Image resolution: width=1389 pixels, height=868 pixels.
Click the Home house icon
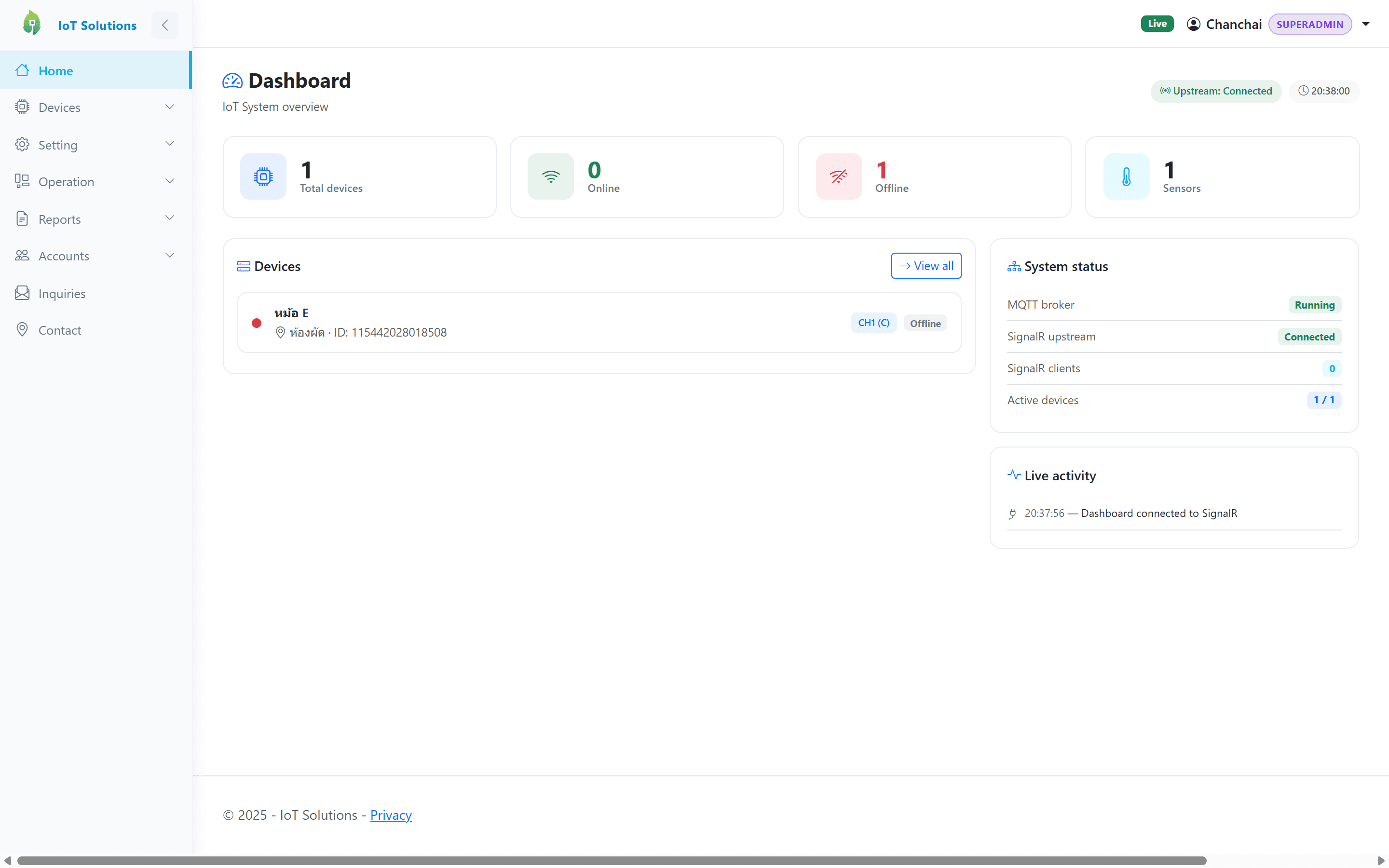point(22,70)
